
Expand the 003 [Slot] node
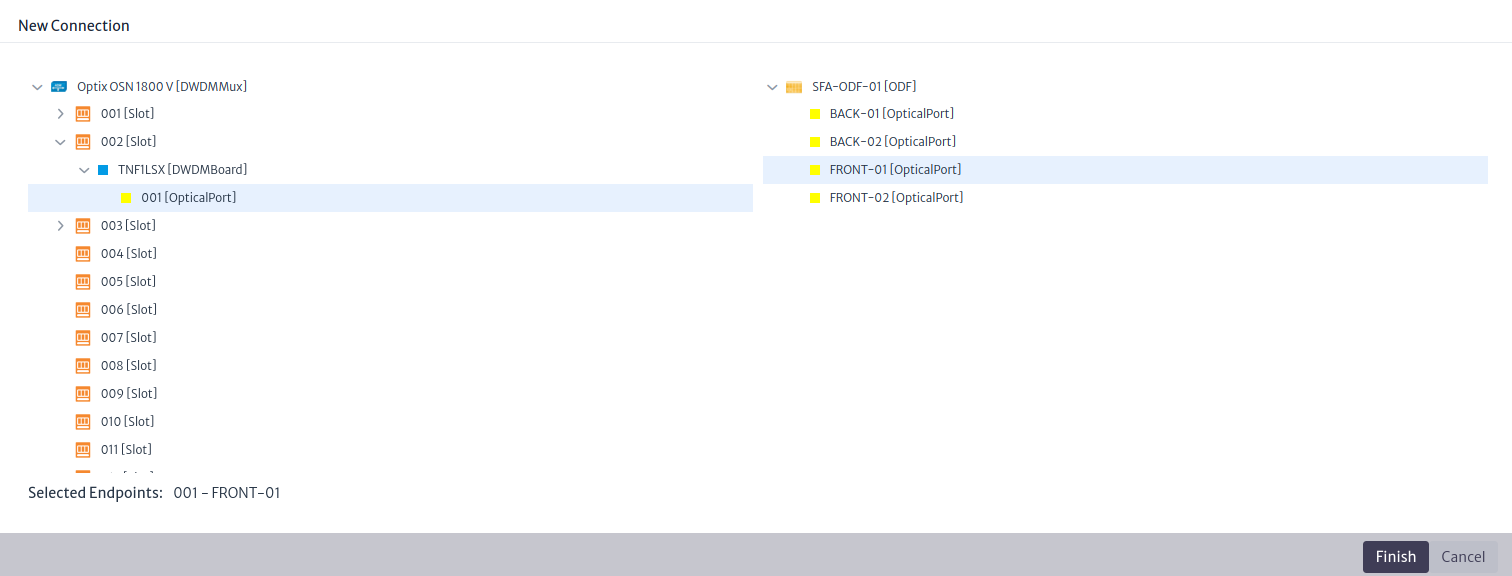click(x=61, y=225)
